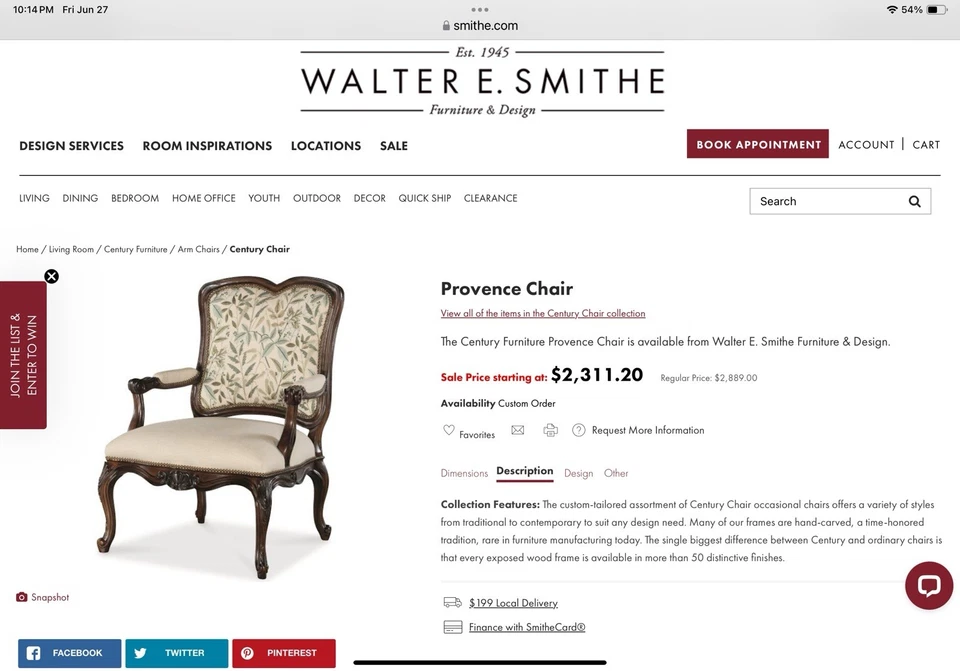Open the Living menu category
The image size is (960, 671).
click(x=34, y=198)
